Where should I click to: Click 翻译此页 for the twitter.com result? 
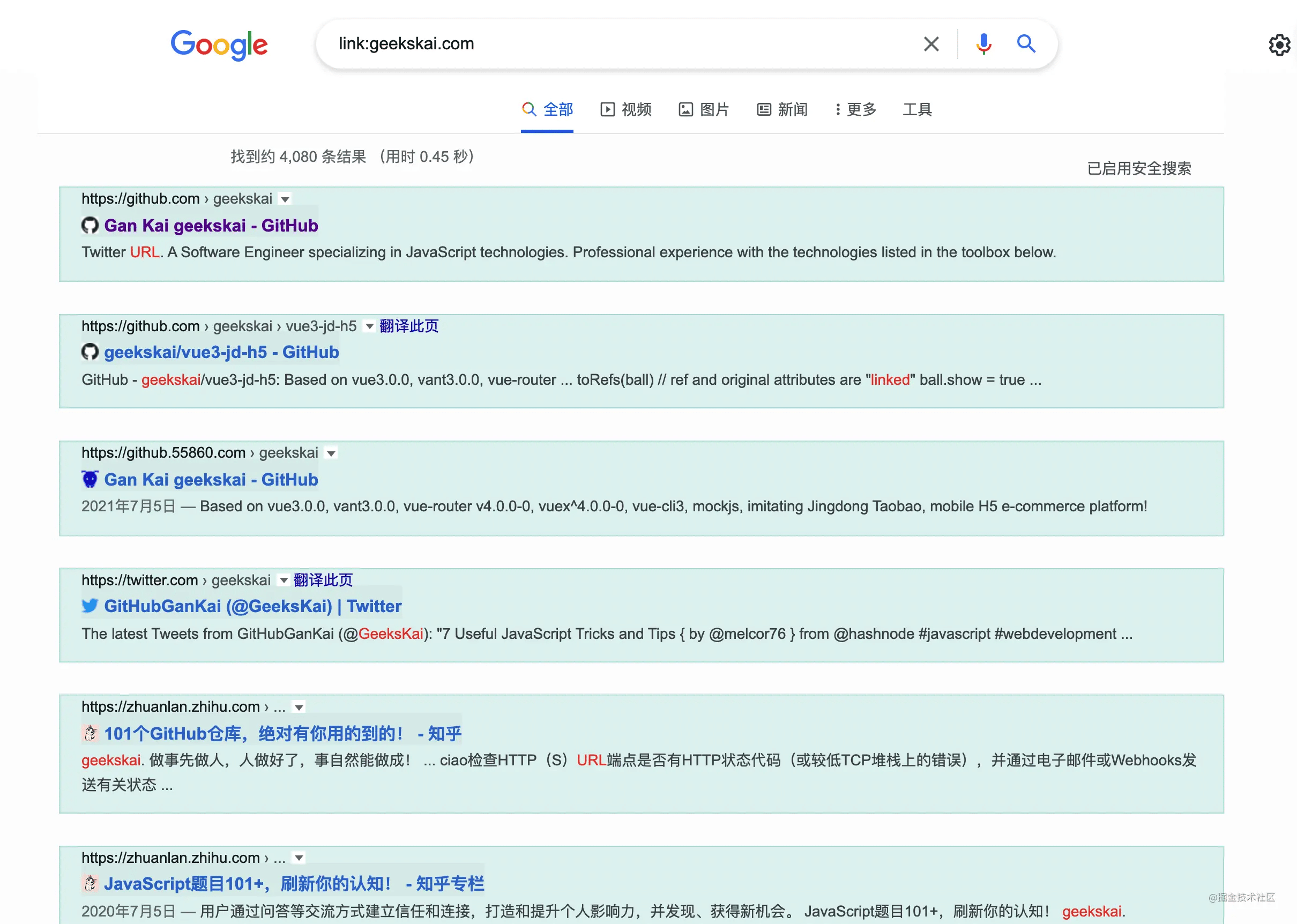(323, 580)
